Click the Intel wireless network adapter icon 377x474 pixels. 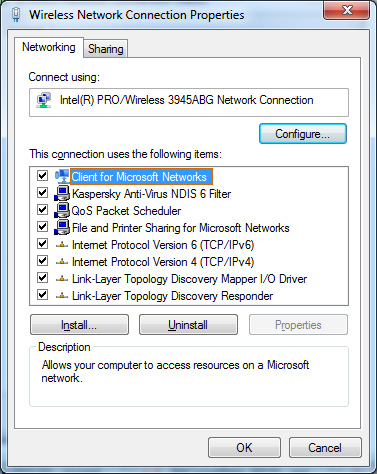click(44, 100)
